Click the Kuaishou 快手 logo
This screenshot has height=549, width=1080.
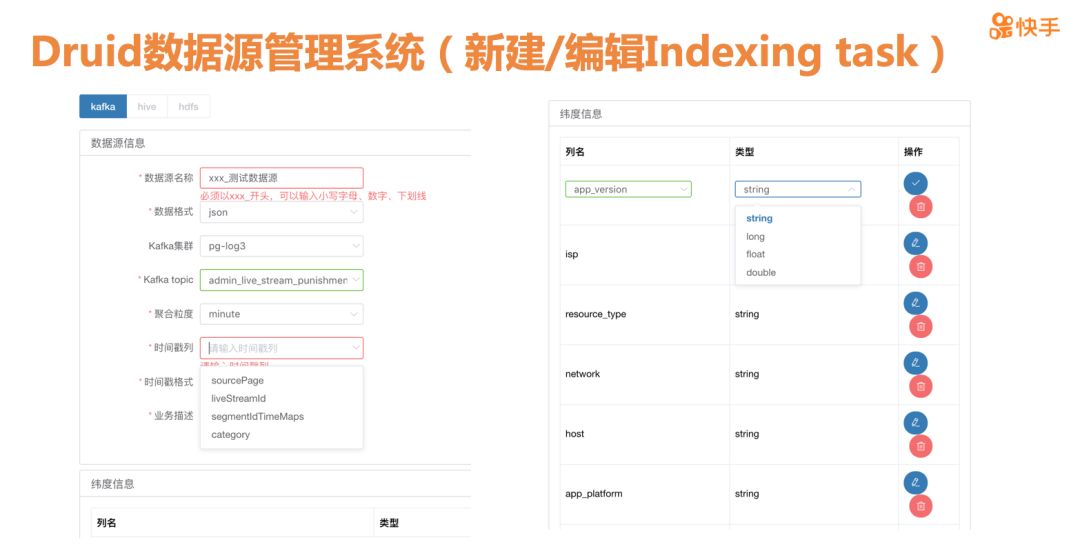pos(1024,26)
